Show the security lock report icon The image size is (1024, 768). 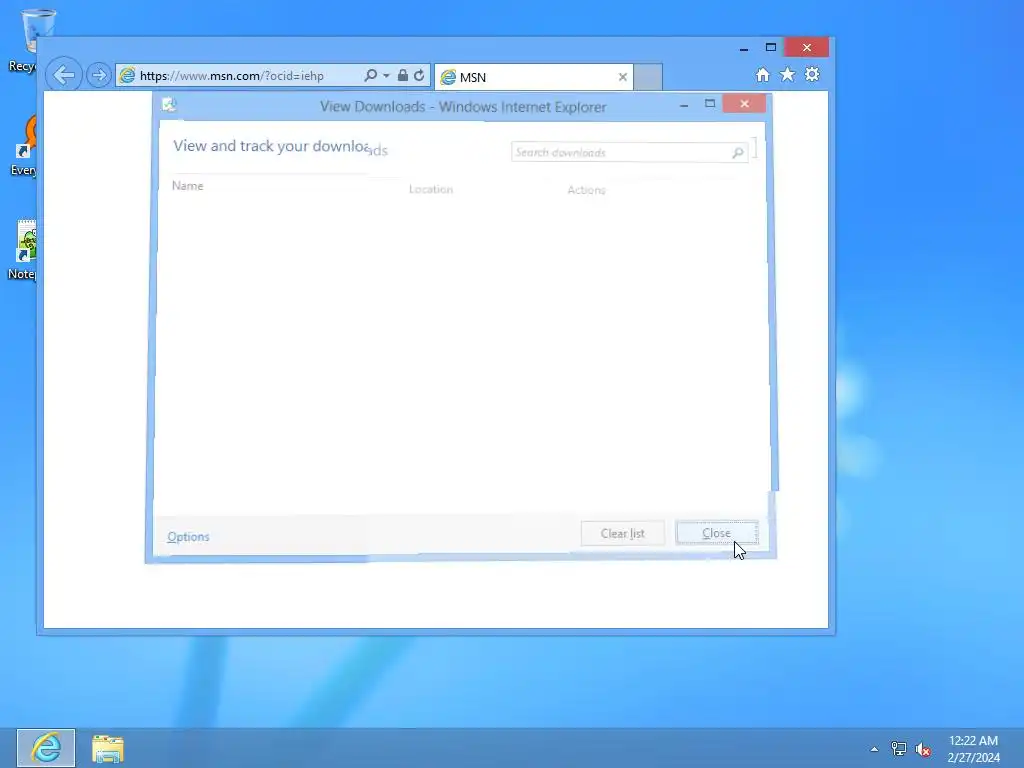coord(403,75)
